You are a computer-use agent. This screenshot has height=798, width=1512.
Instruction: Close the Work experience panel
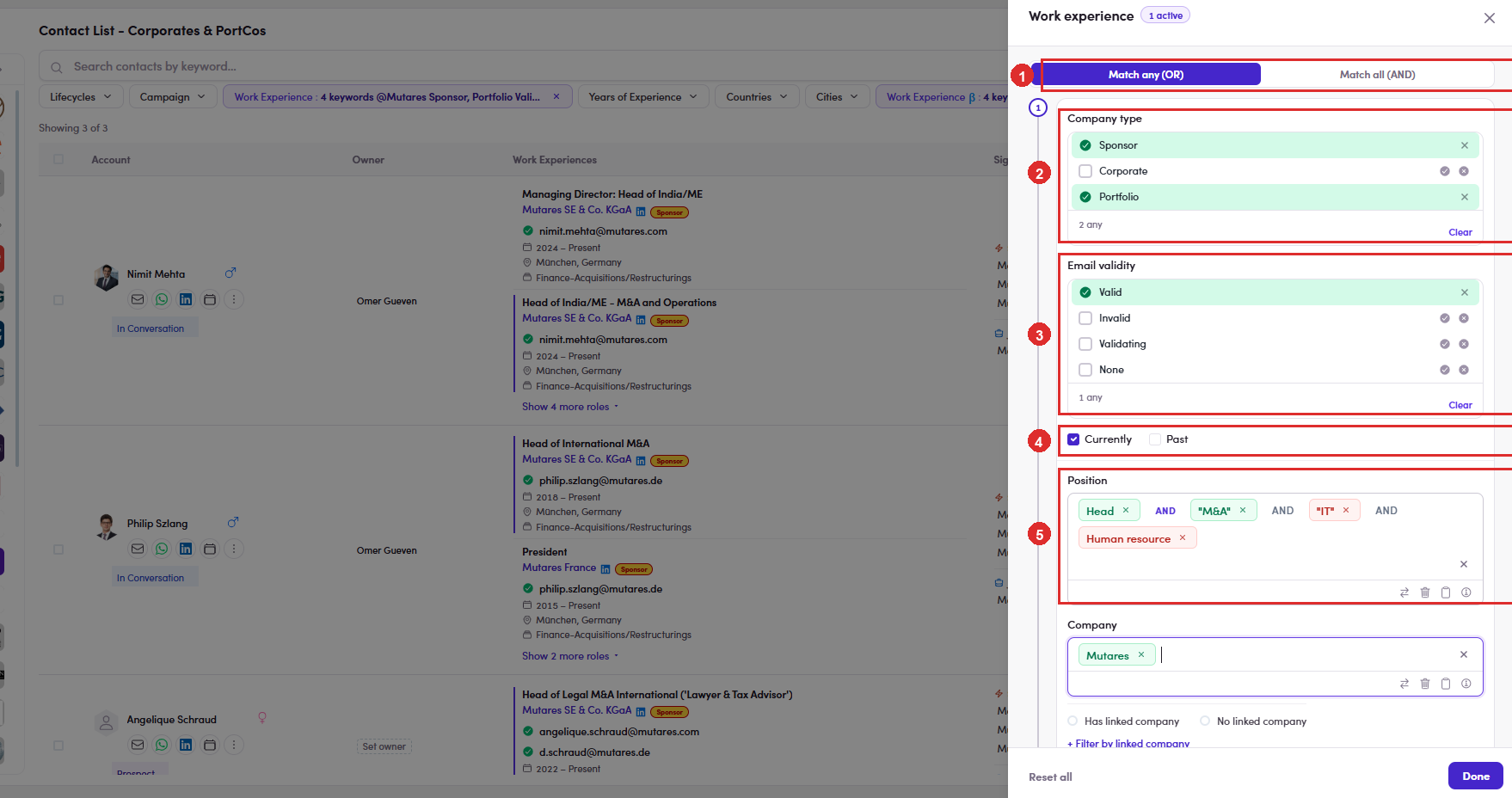tap(1490, 18)
